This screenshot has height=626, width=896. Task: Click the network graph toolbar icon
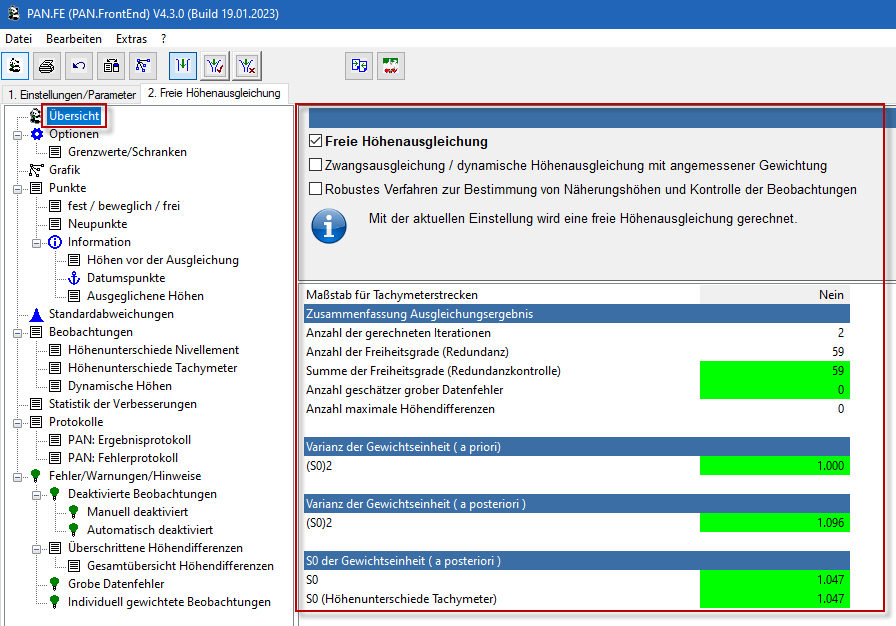coord(144,66)
